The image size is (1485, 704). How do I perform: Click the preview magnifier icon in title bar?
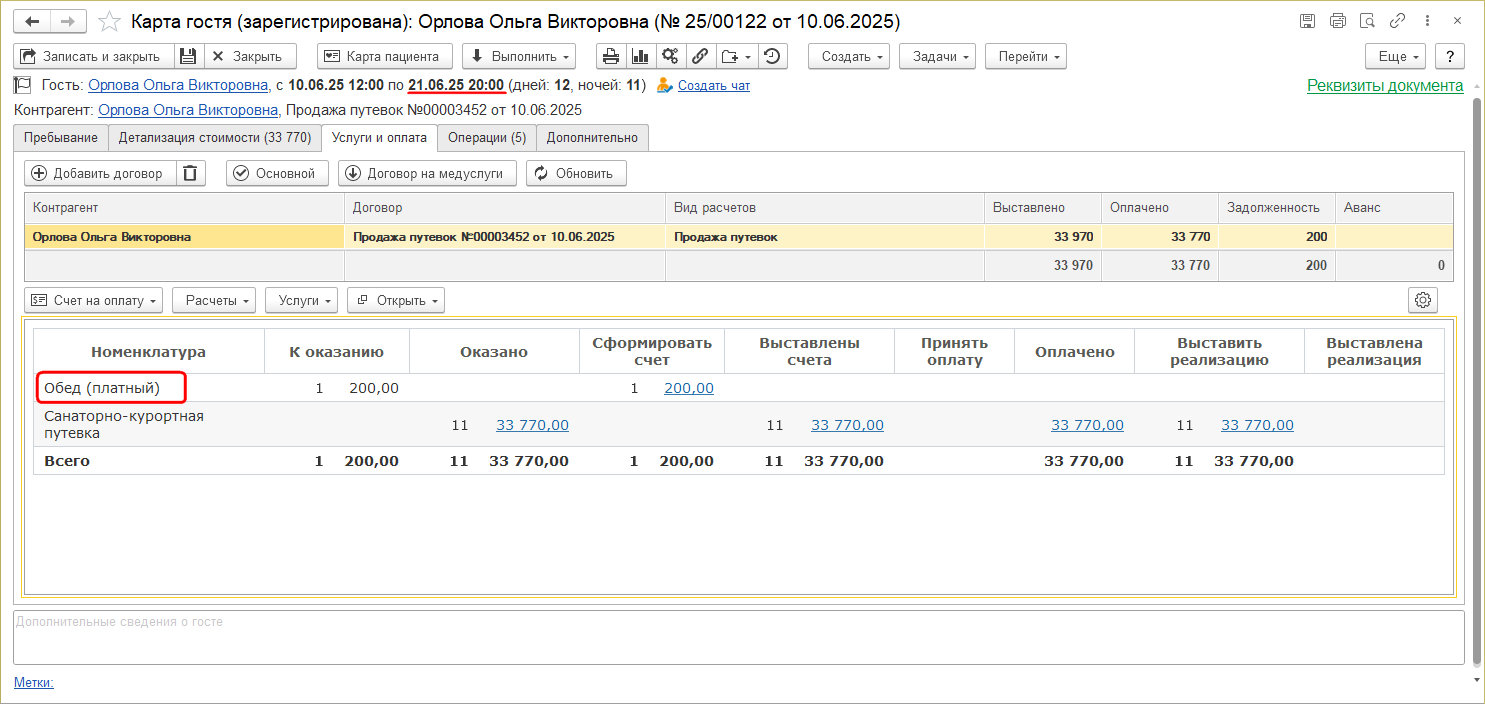[x=1366, y=21]
